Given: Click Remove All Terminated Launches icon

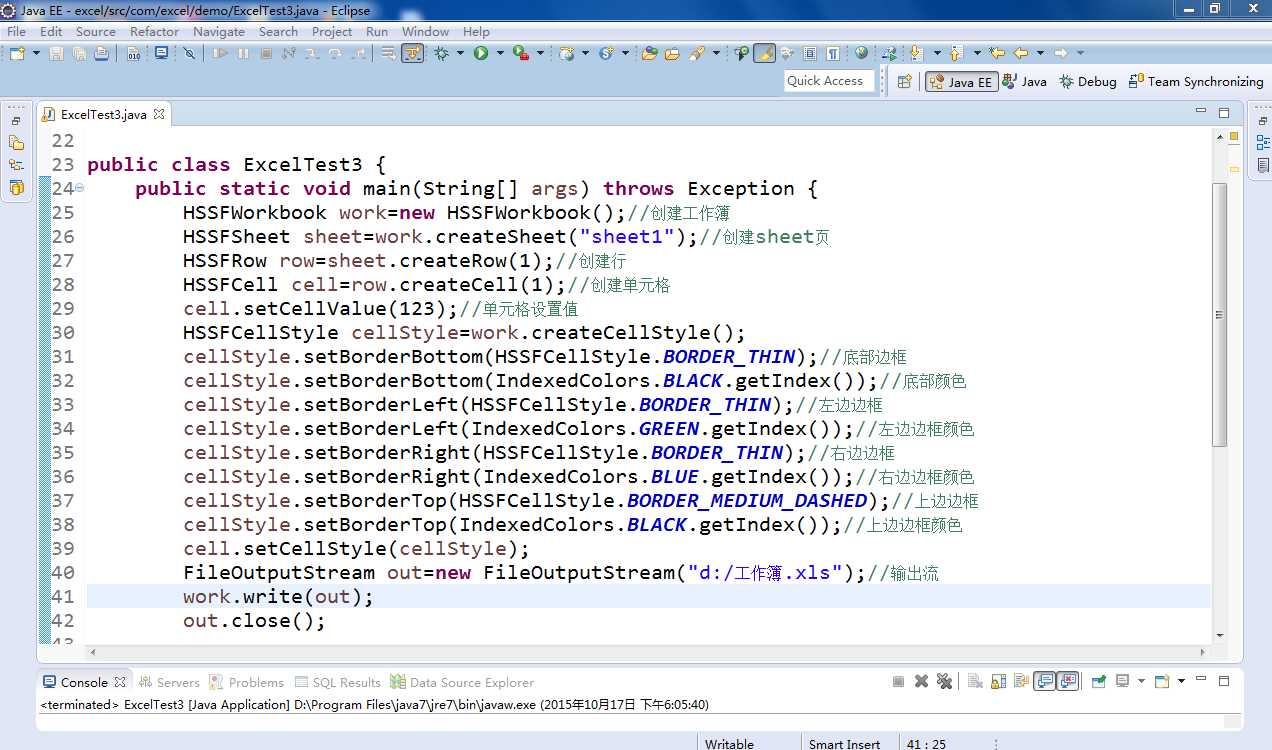Looking at the screenshot, I should pos(944,682).
